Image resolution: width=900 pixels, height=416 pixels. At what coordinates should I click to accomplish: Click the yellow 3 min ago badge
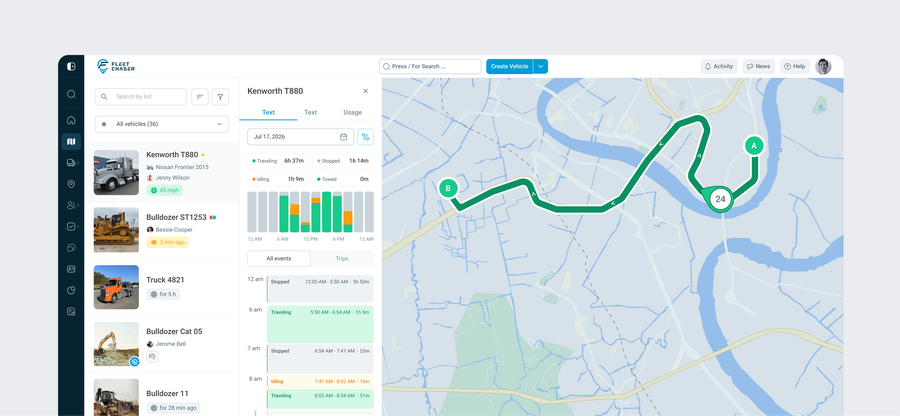(x=167, y=242)
